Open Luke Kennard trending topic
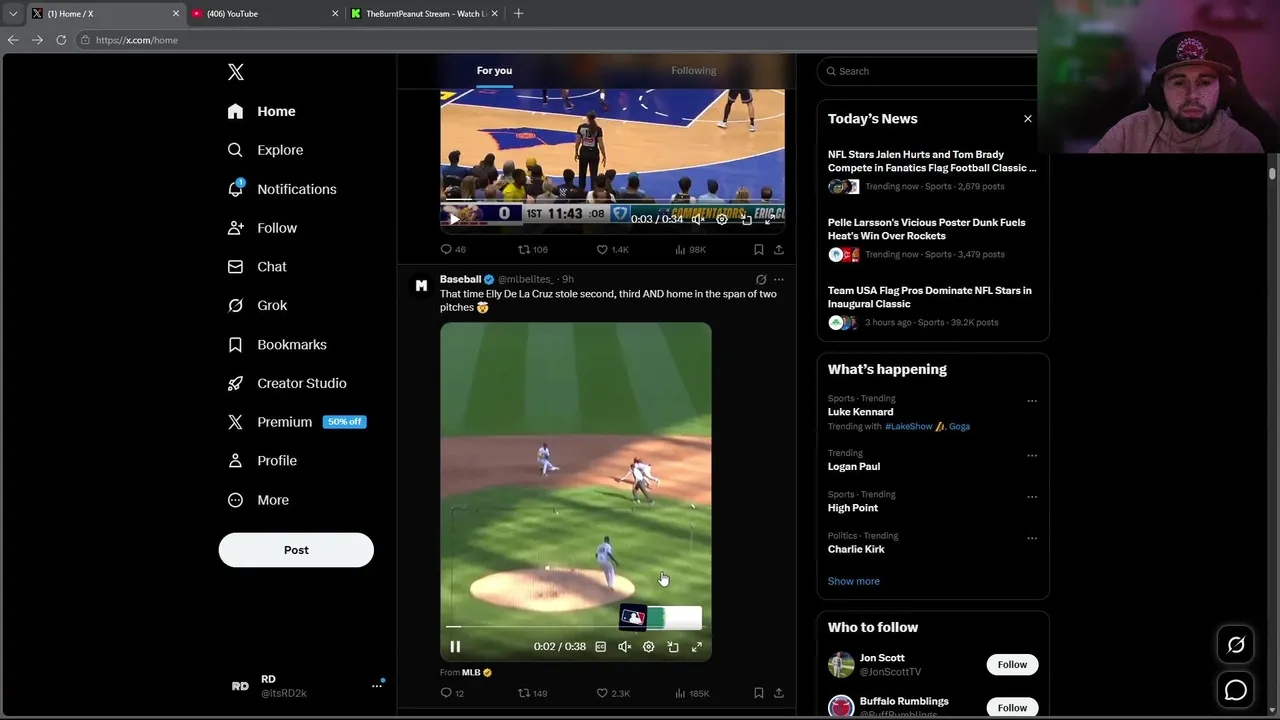The height and width of the screenshot is (720, 1280). [860, 412]
